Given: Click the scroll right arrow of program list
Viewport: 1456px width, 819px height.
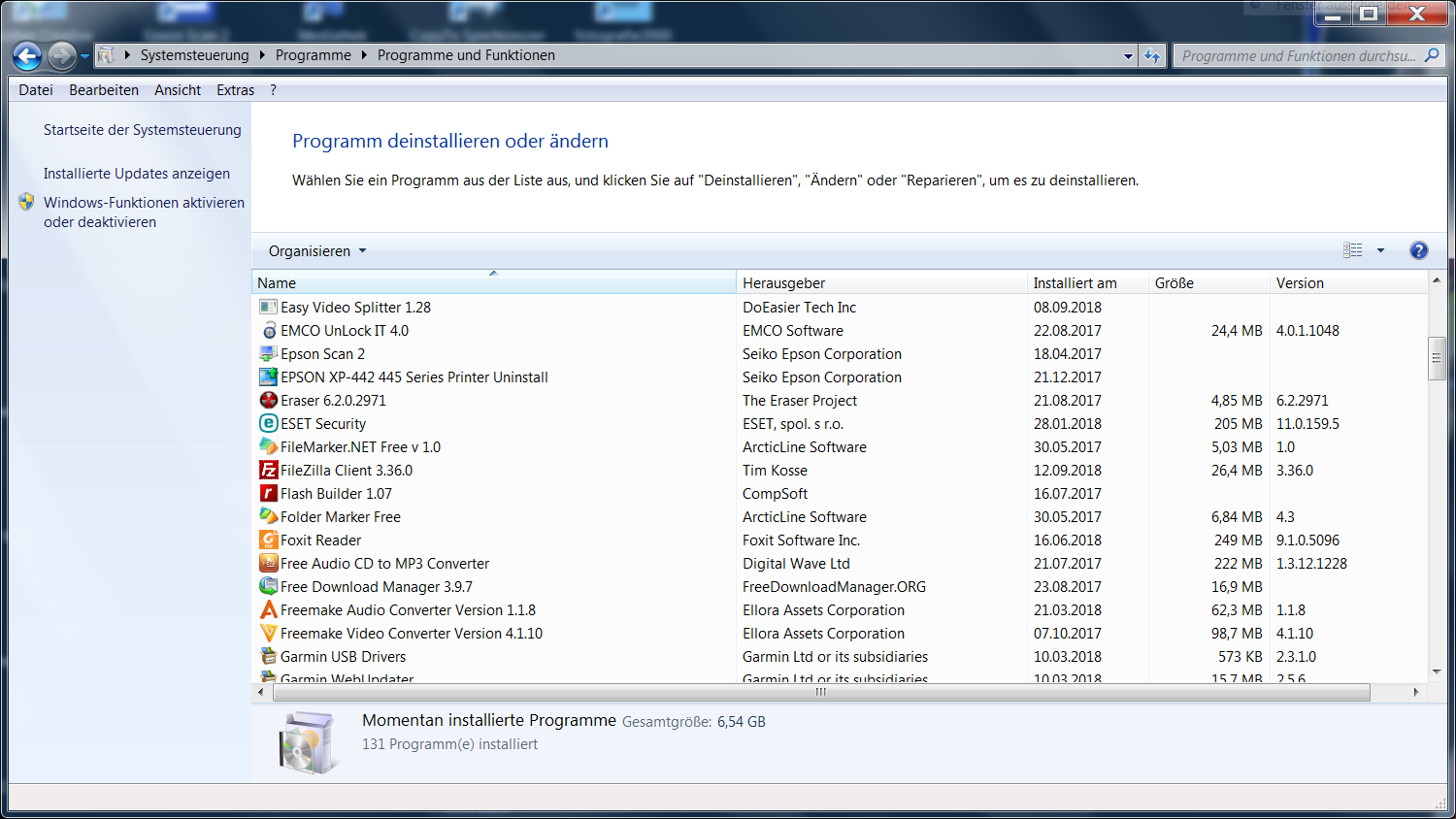Looking at the screenshot, I should [1416, 692].
